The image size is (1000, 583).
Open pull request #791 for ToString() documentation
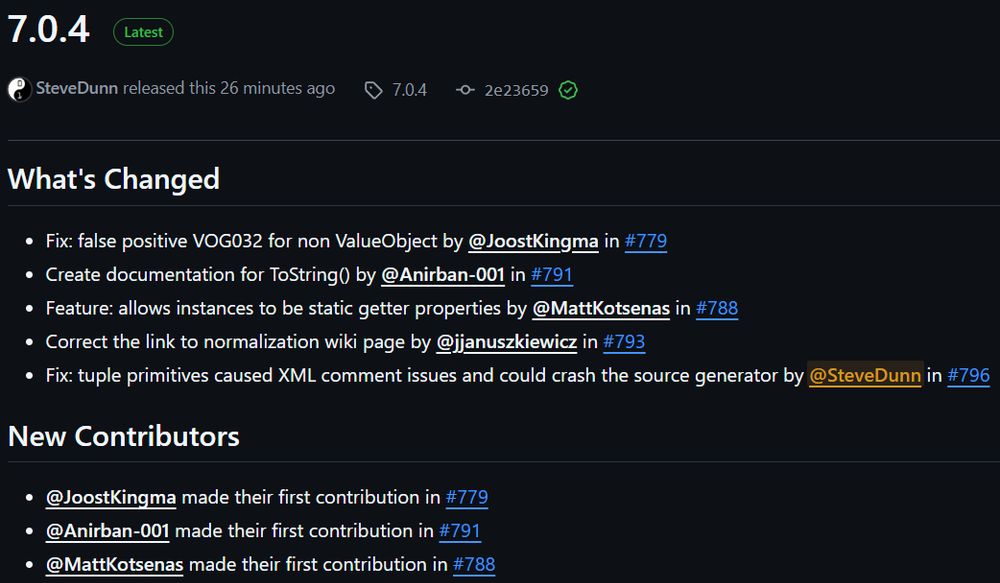552,274
